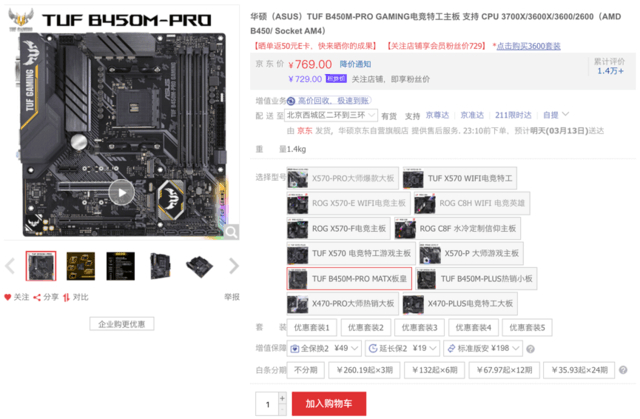Select the TUF B450M-PLUS热销小板 model option
This screenshot has height=419, width=640.
(476, 279)
